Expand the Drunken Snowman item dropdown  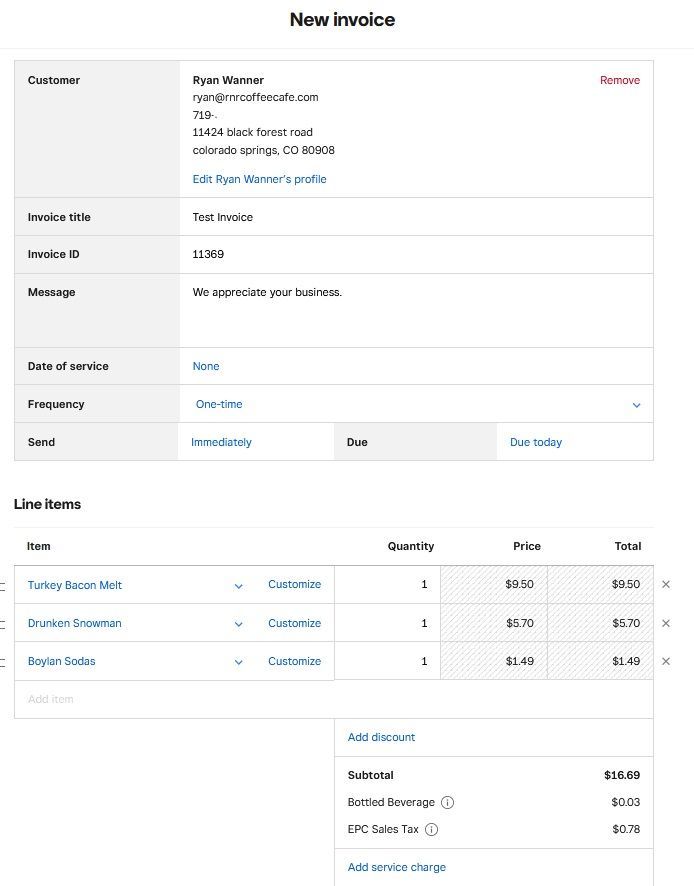[238, 624]
